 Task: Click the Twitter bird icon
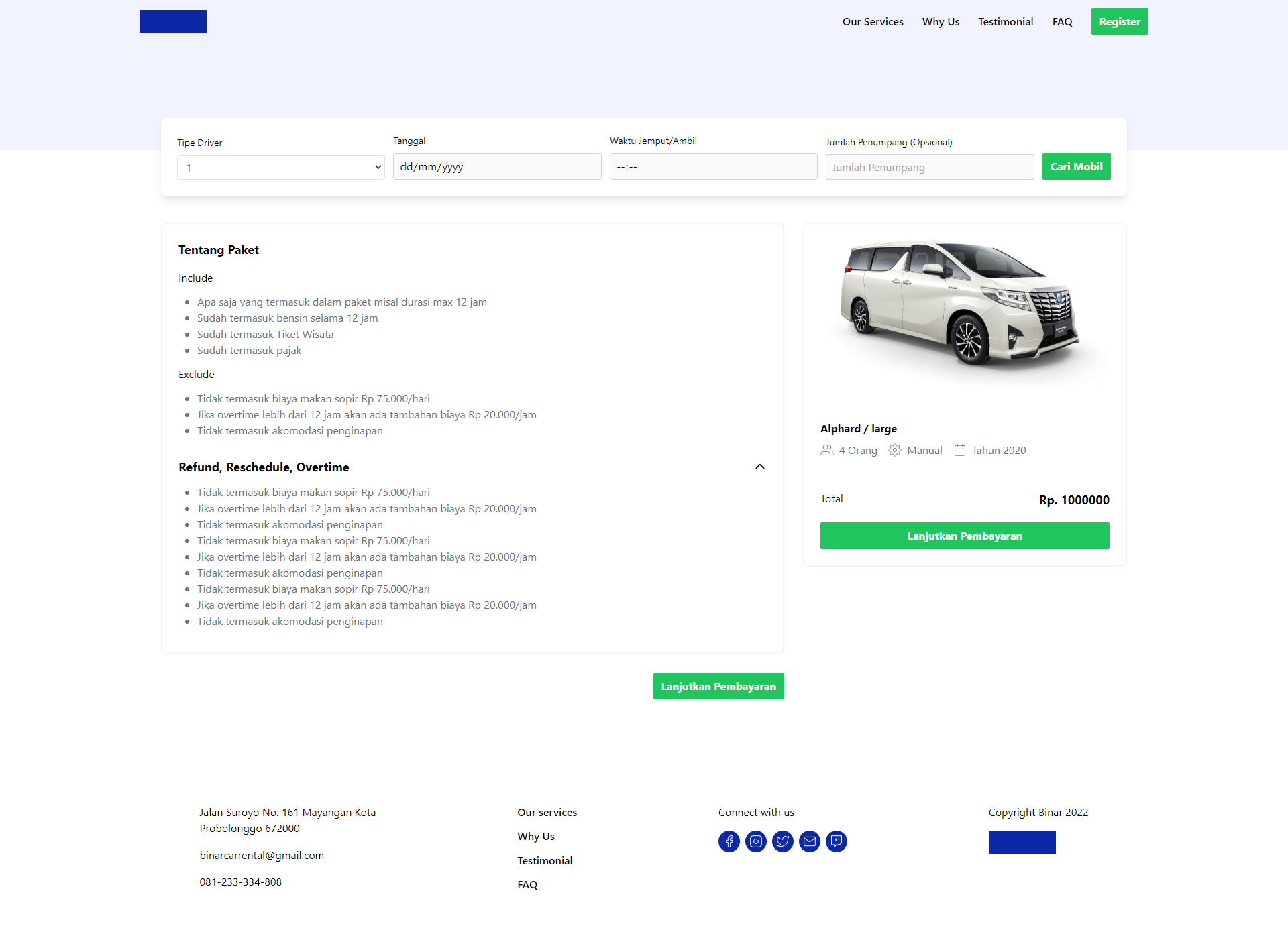[x=782, y=841]
